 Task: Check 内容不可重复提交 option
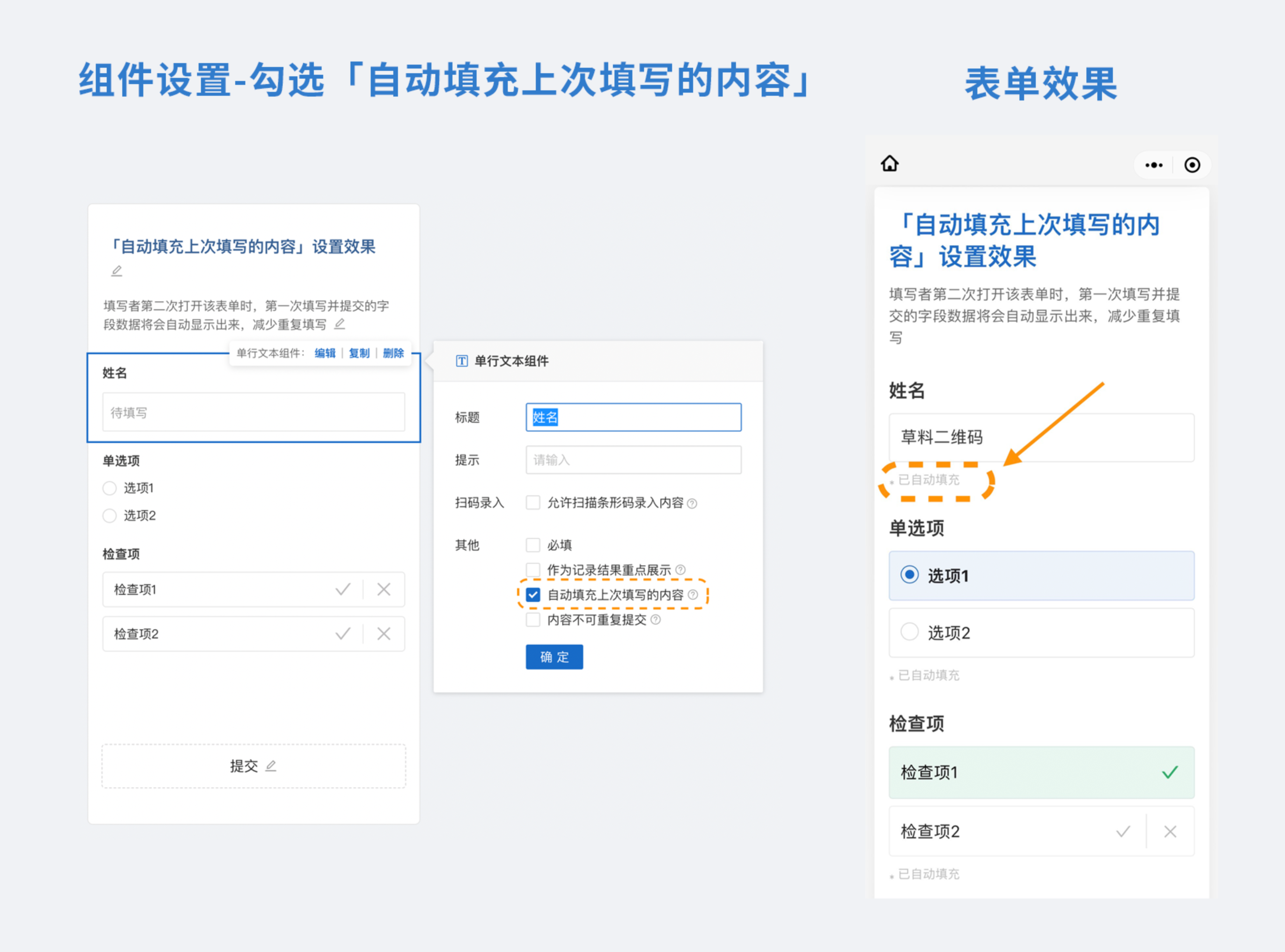pyautogui.click(x=533, y=620)
